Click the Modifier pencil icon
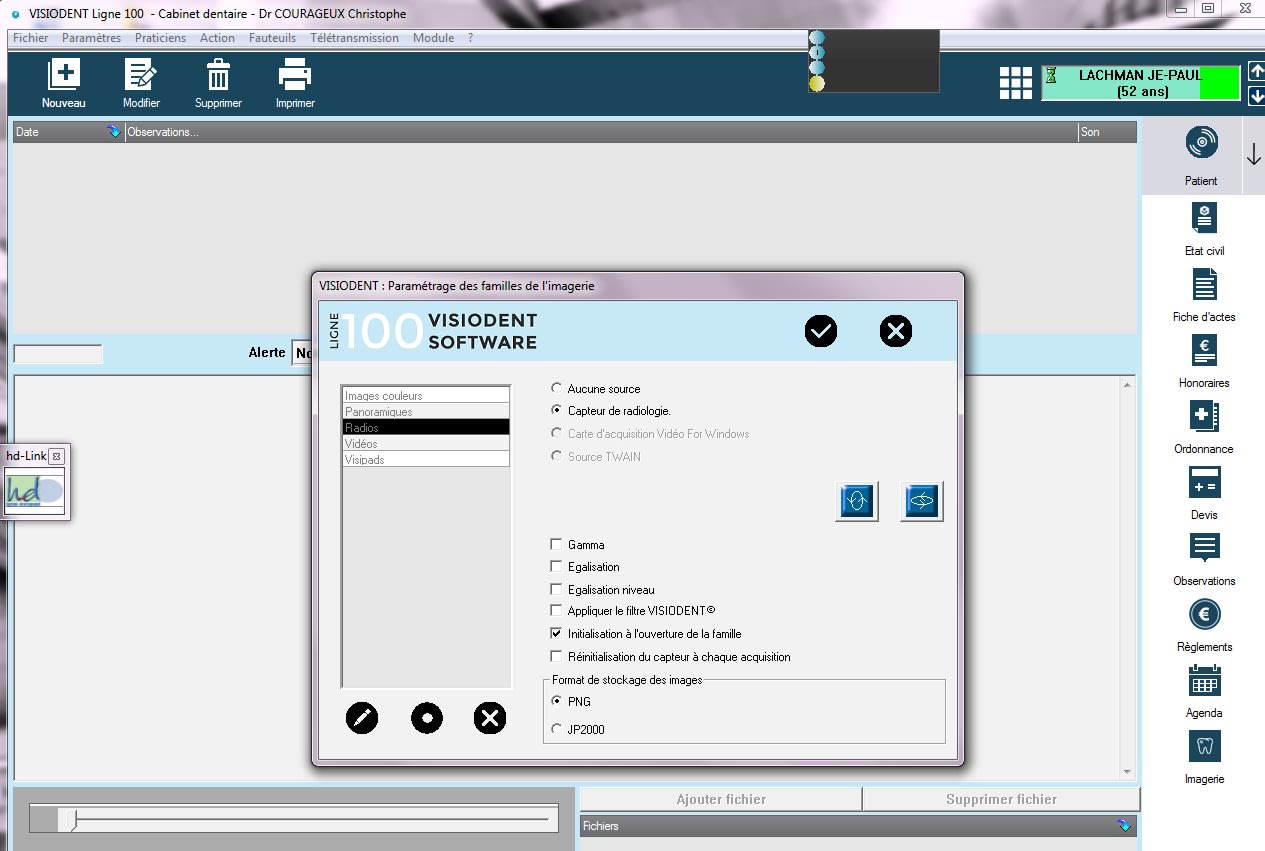Viewport: 1265px width, 851px height. click(141, 76)
